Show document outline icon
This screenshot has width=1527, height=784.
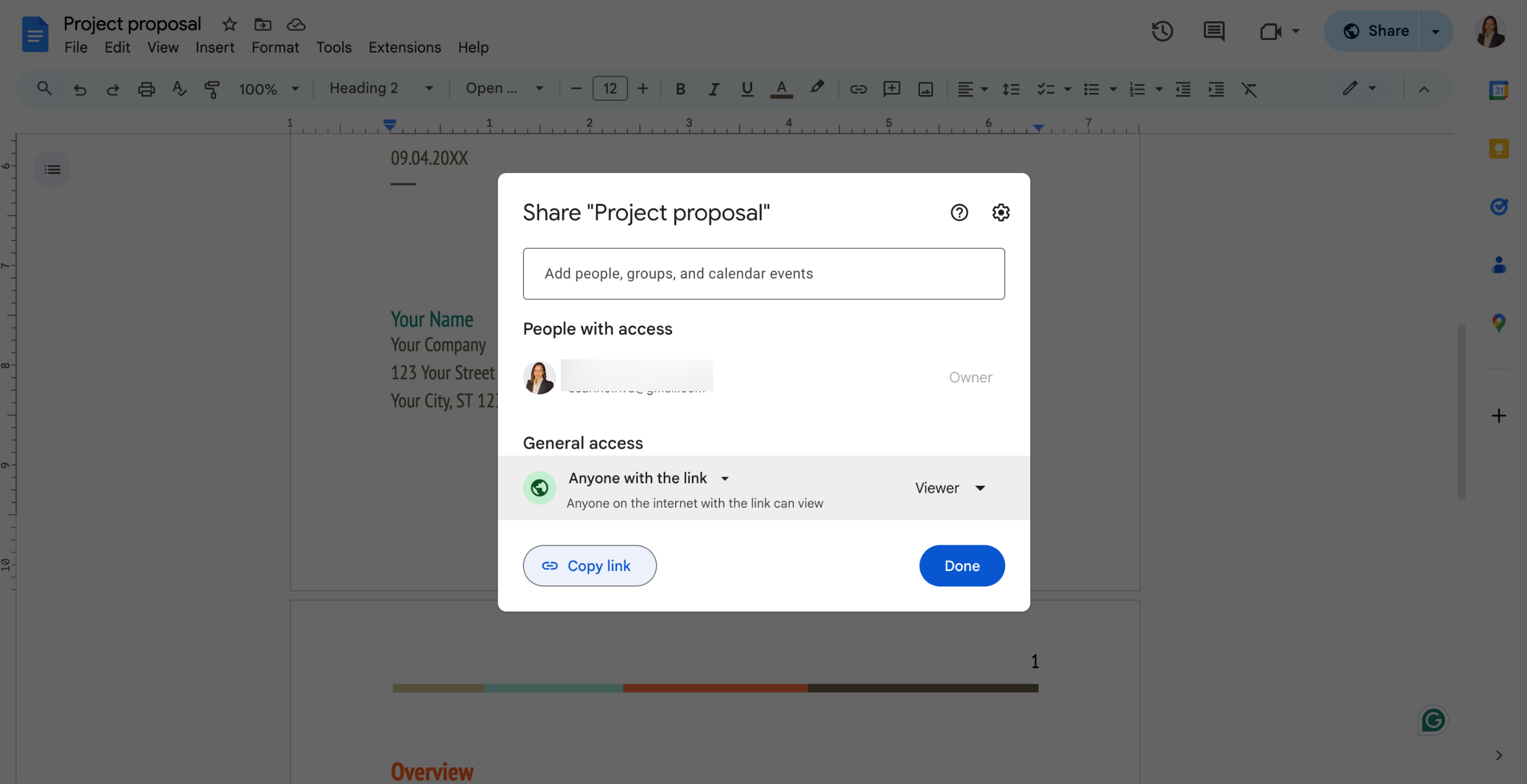pos(53,170)
